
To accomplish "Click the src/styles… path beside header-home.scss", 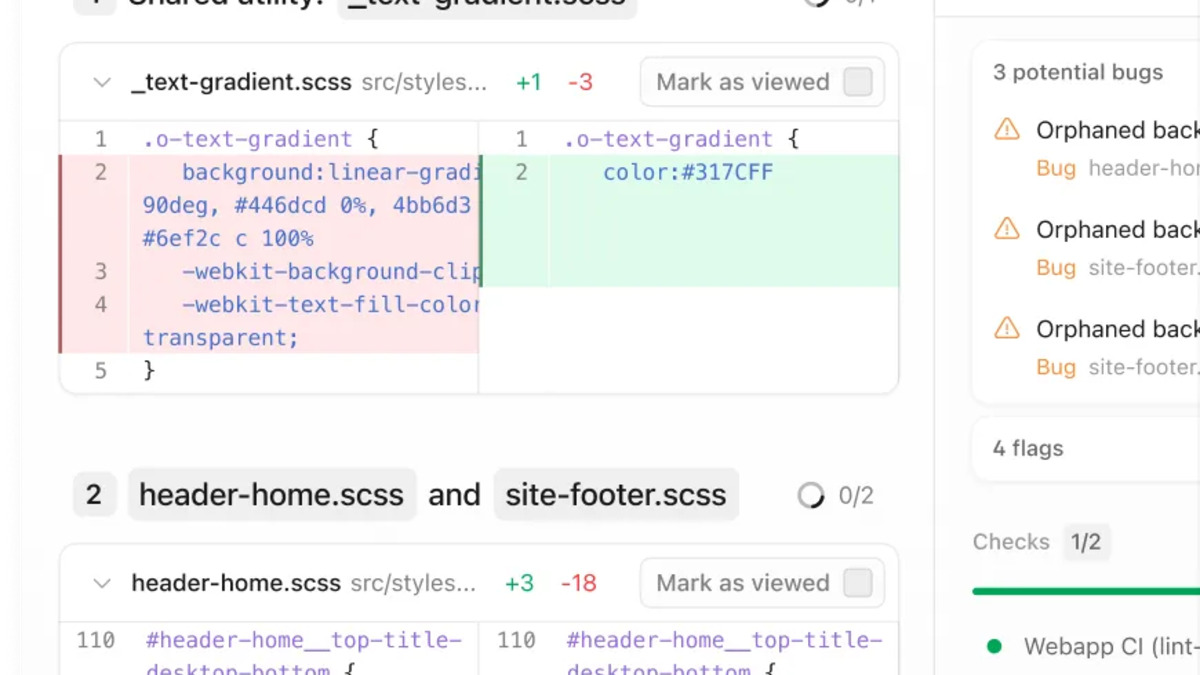I will coord(413,583).
